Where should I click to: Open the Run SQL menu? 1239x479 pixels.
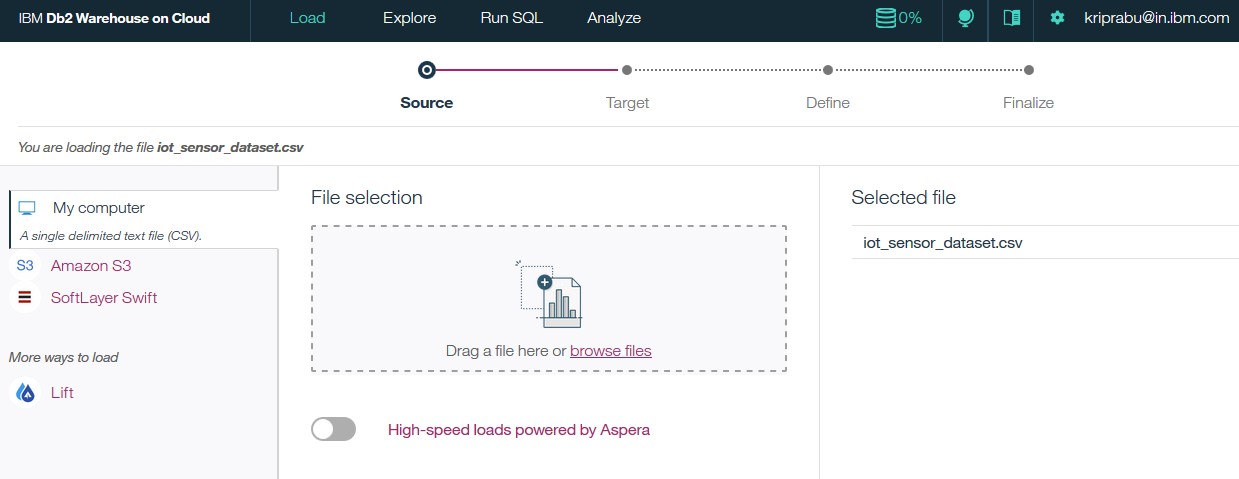511,18
